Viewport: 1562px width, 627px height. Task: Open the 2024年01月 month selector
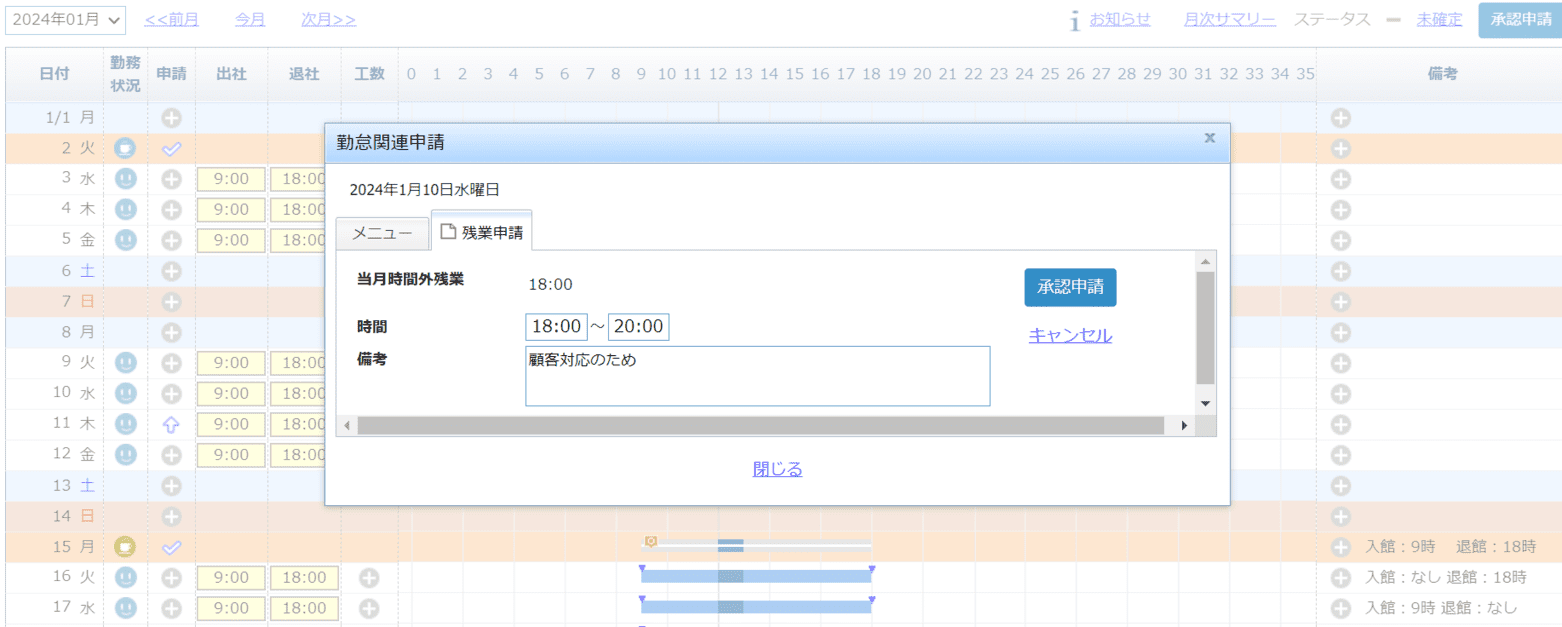(65, 18)
